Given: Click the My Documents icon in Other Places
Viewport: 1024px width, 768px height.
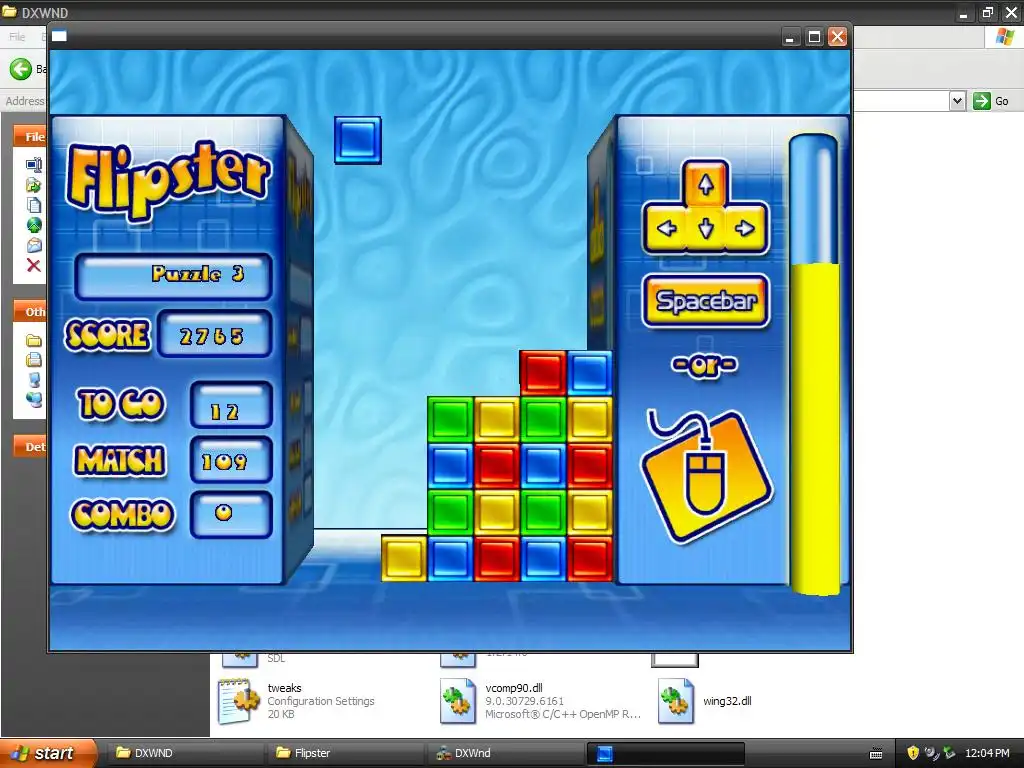Looking at the screenshot, I should [33, 359].
